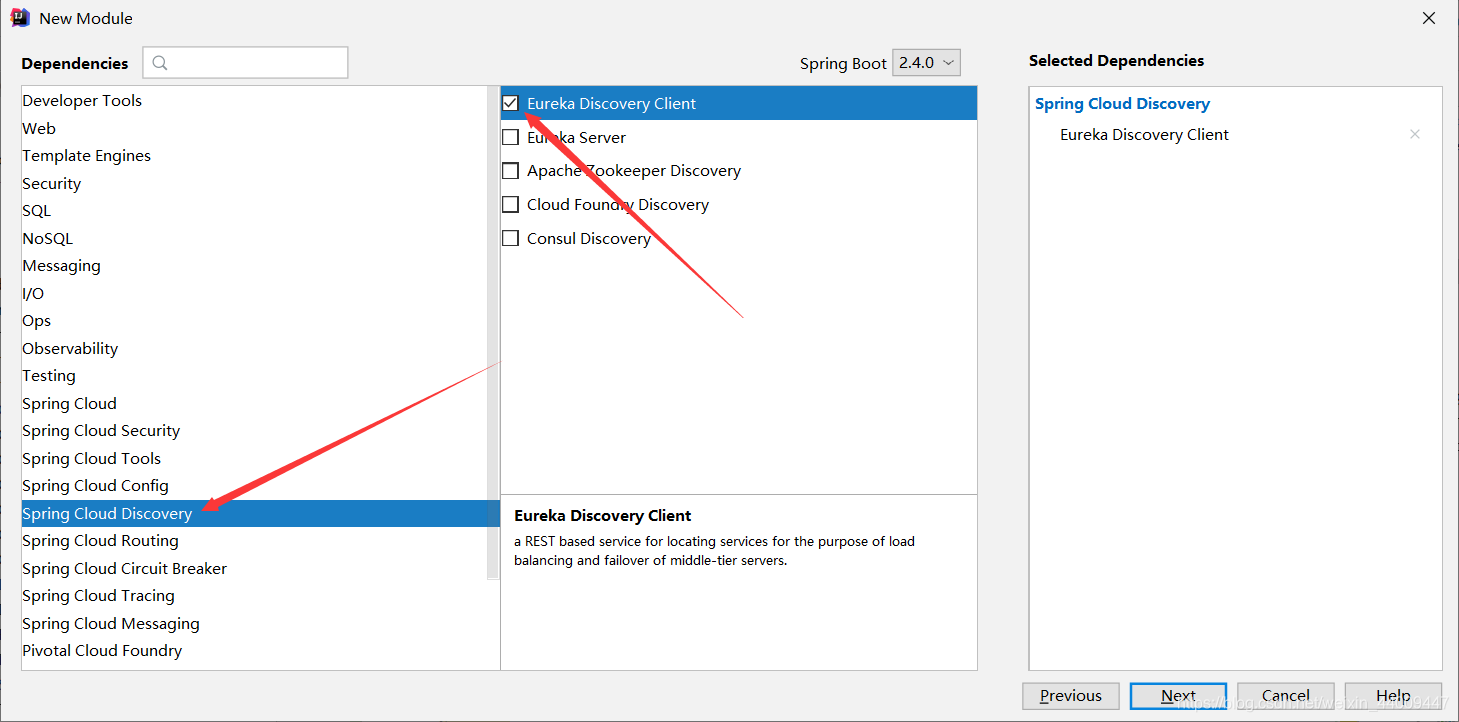Click the search magnifier icon in Dependencies
Image resolution: width=1459 pixels, height=722 pixels.
tap(160, 63)
